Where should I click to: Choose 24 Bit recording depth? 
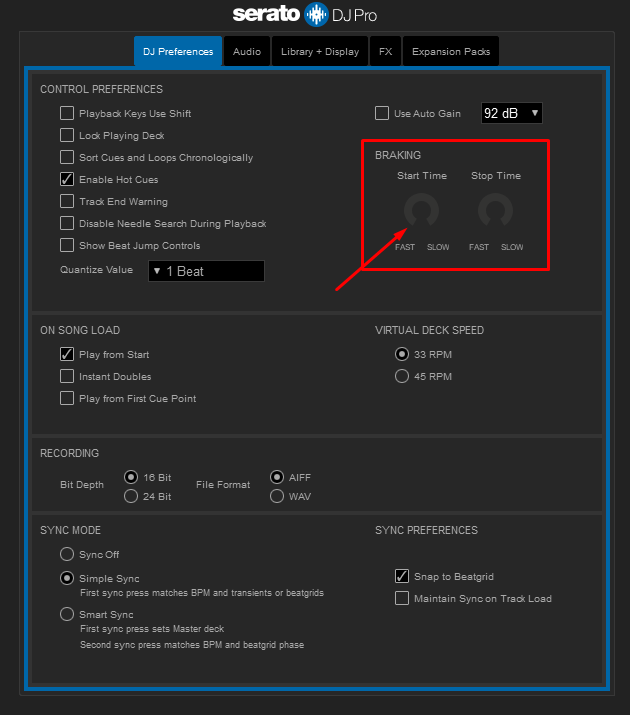[x=131, y=496]
